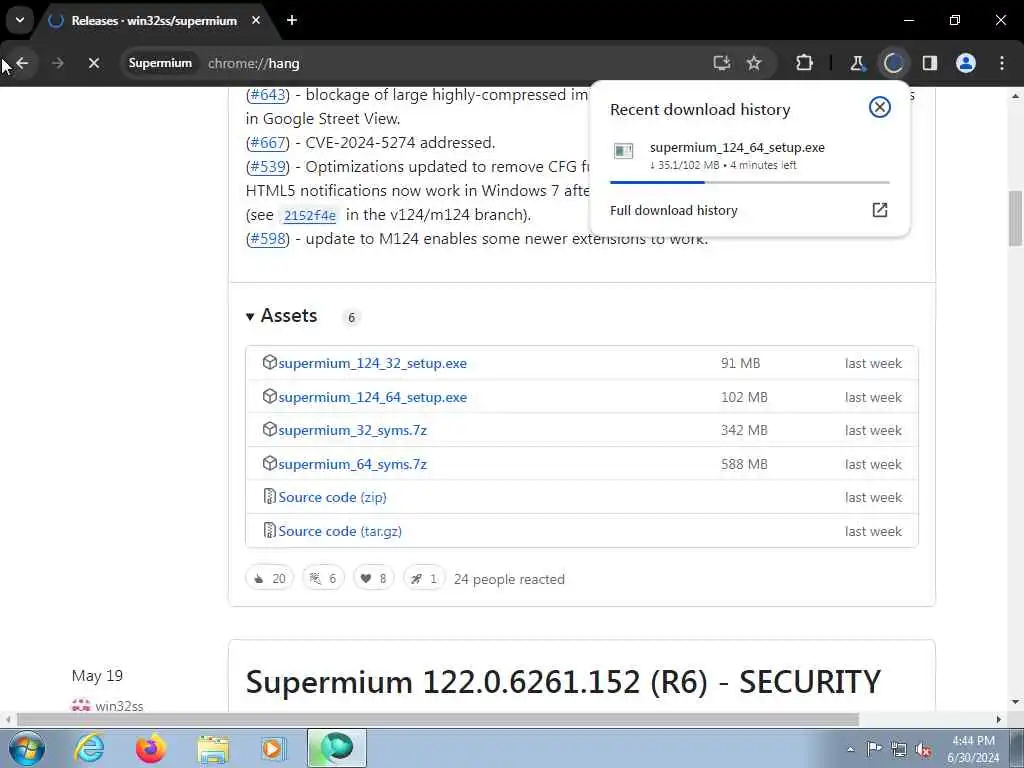Open issue #643 link
Viewport: 1024px width, 768px height.
(x=268, y=95)
